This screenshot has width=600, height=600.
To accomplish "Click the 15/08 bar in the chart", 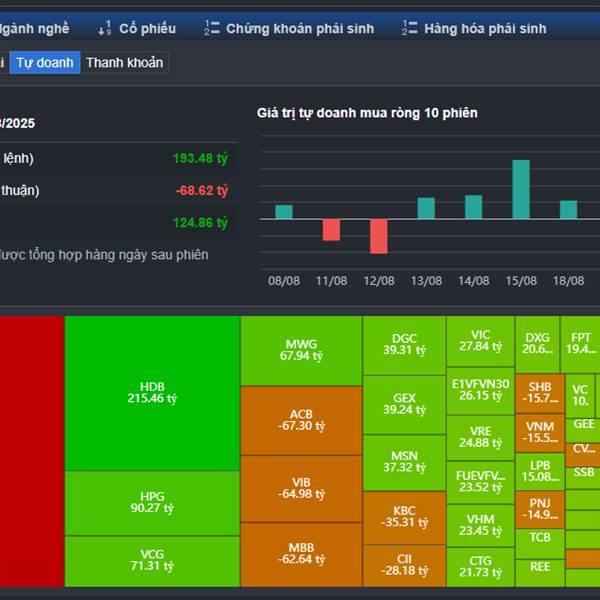I will [x=521, y=189].
